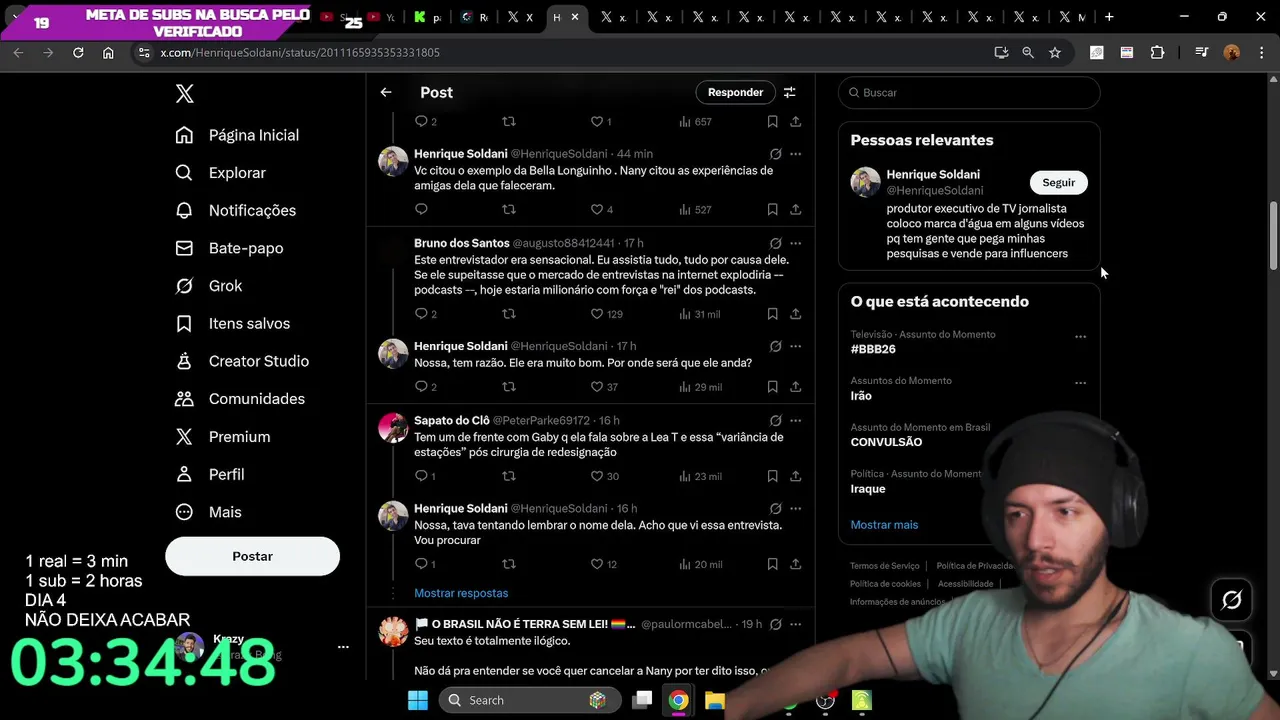Click the Responder button

[x=735, y=92]
